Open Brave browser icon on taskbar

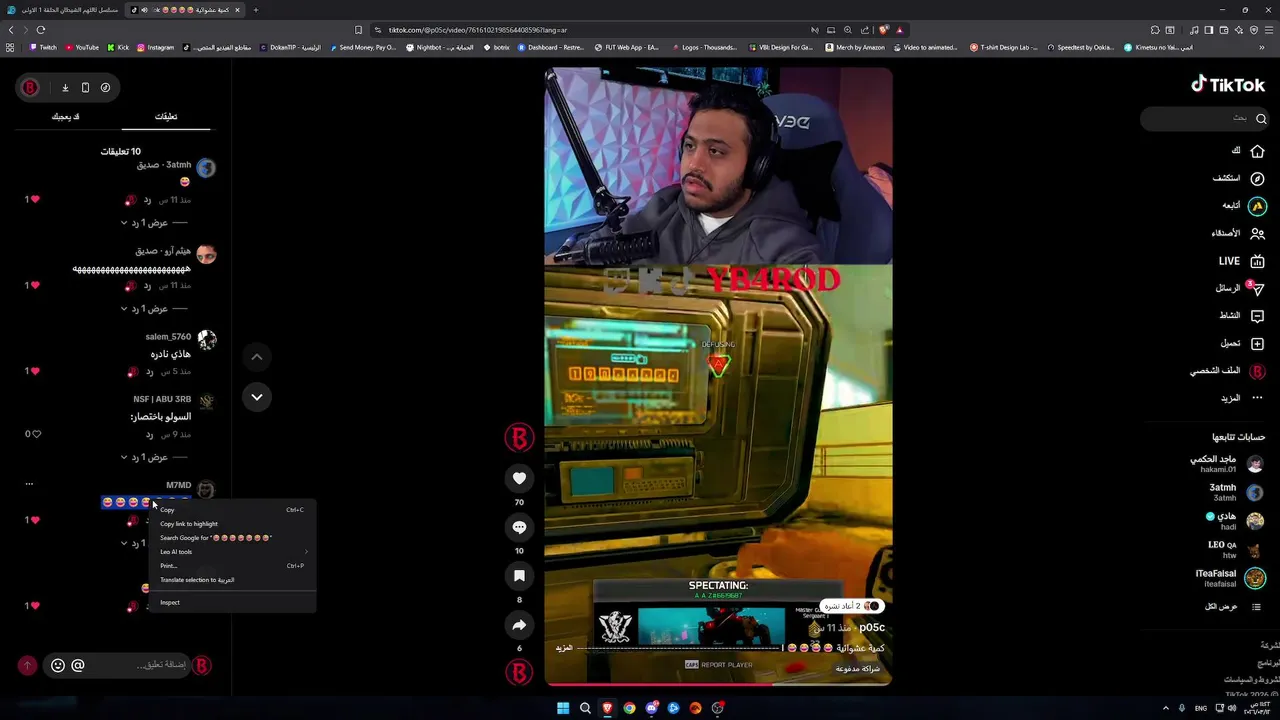607,708
